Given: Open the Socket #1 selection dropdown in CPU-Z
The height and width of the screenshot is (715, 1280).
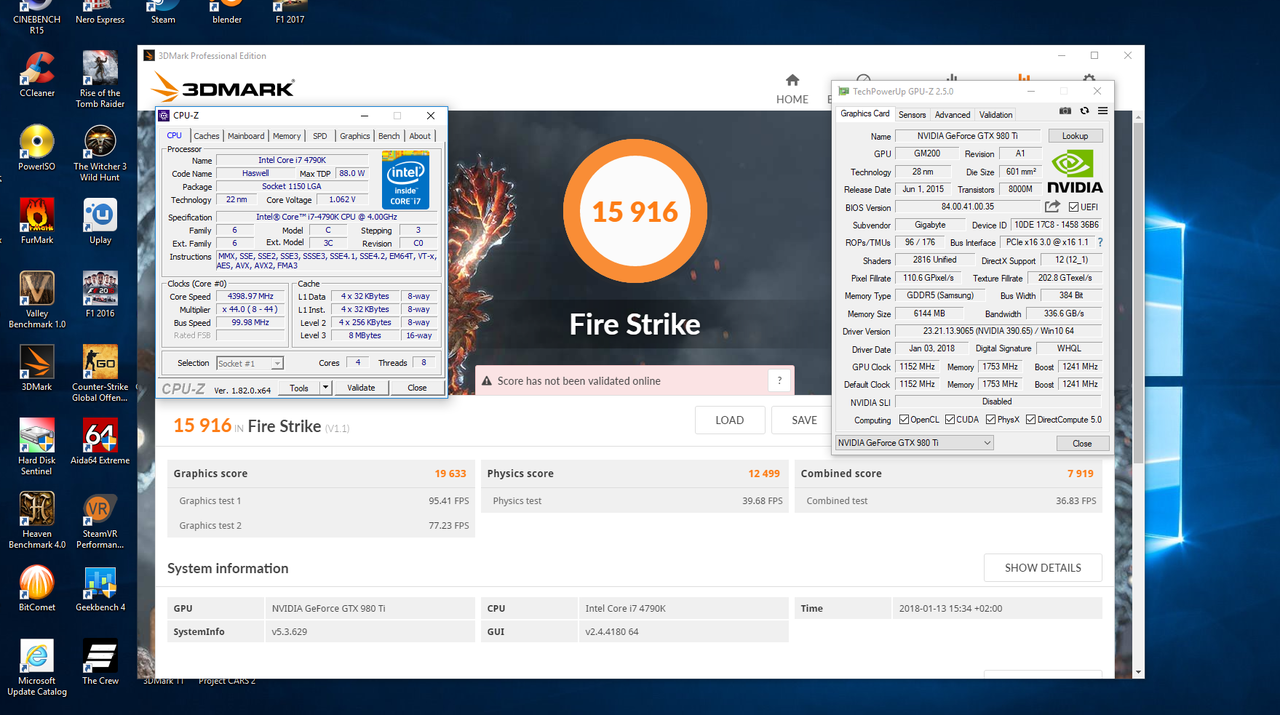Looking at the screenshot, I should (x=249, y=363).
